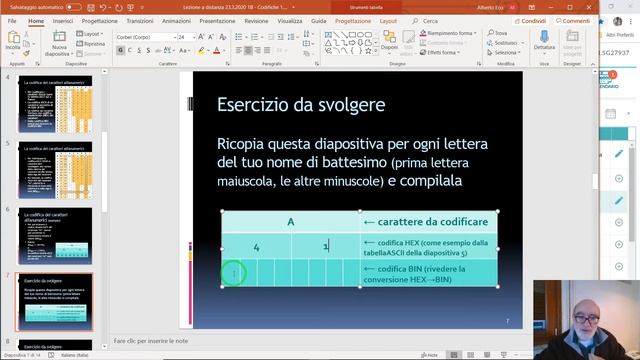Start presentation from quick access toolbar icon
640x360 pixels.
pos(131,7)
